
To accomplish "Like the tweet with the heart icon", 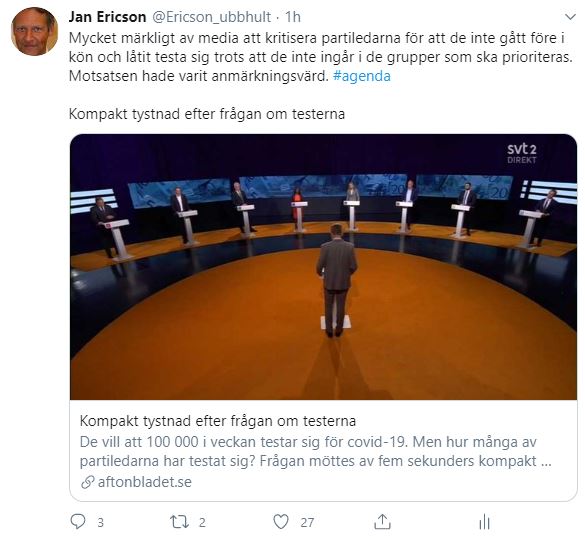I will click(x=281, y=522).
